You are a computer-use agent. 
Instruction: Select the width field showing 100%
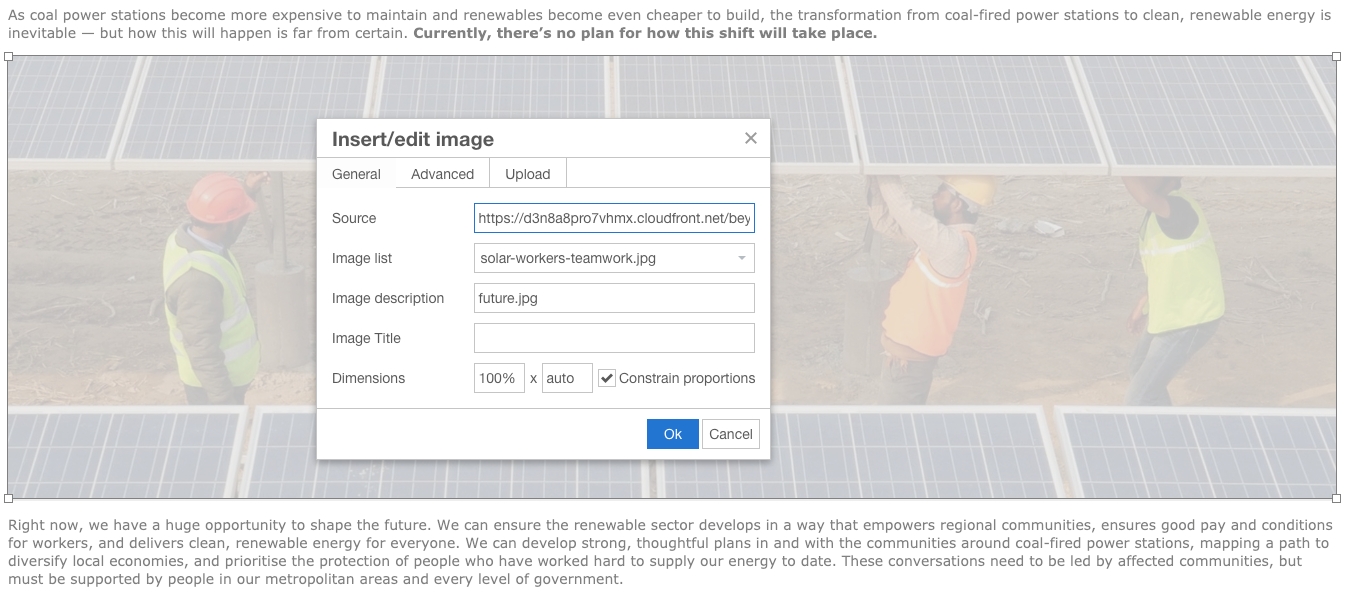(x=499, y=378)
